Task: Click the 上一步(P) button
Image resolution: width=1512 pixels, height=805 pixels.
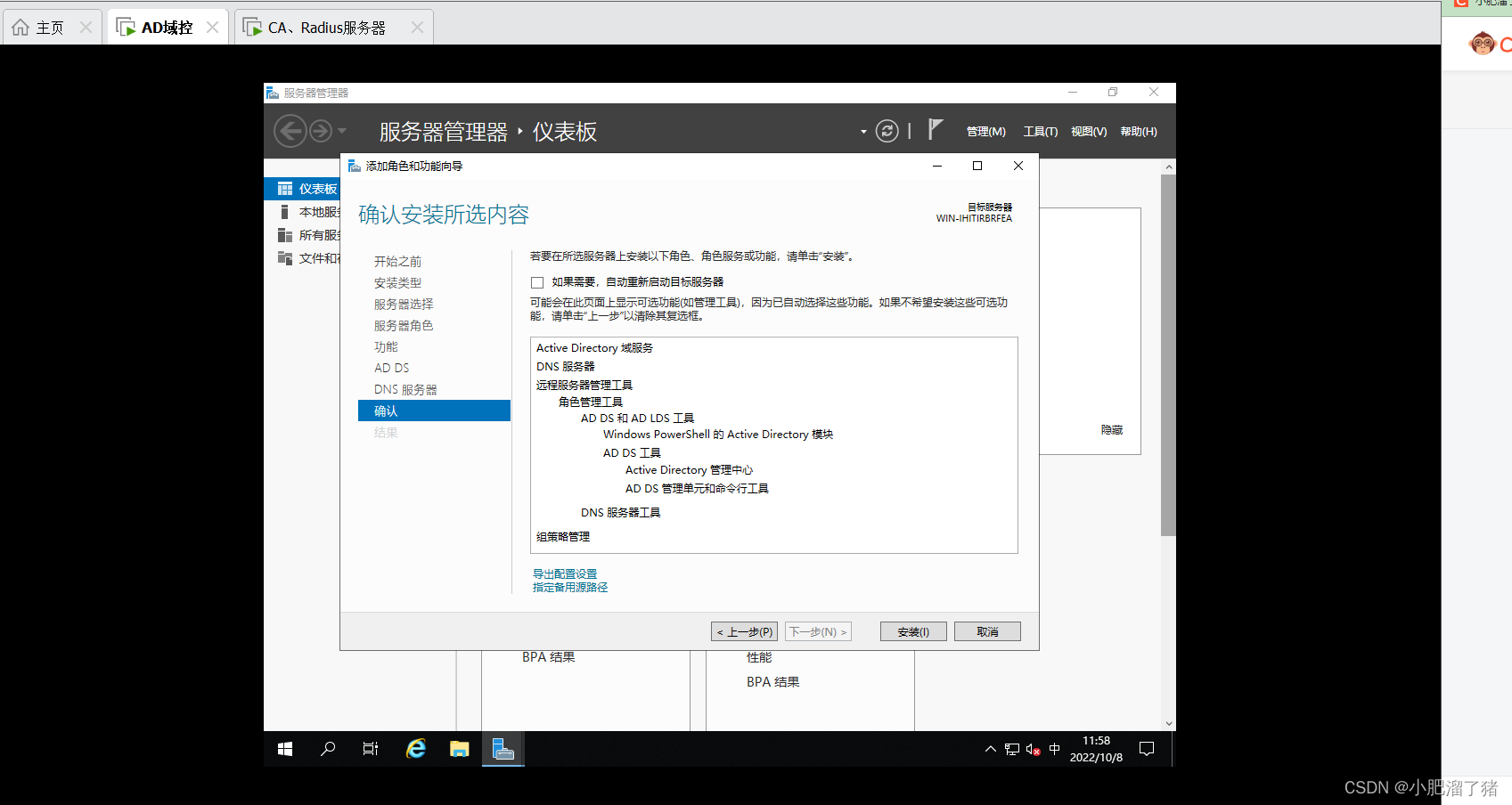Action: coord(745,631)
